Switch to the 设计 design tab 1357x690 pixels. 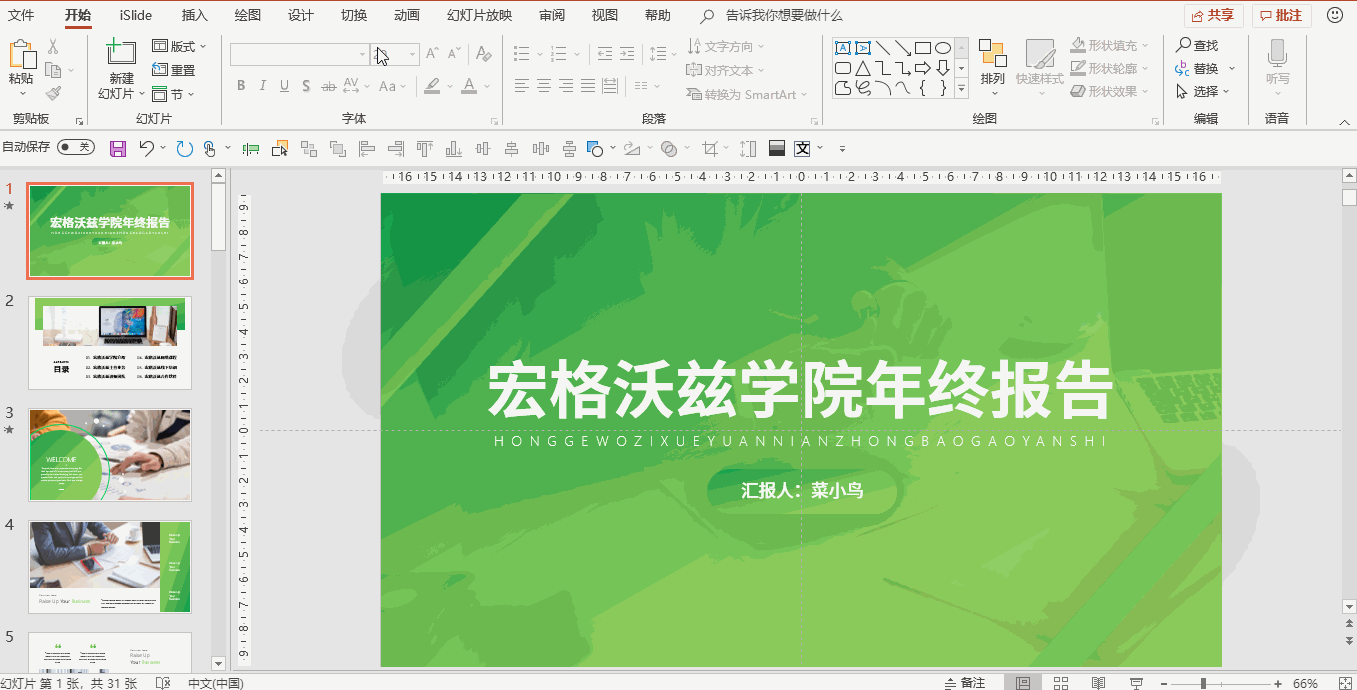click(x=300, y=15)
